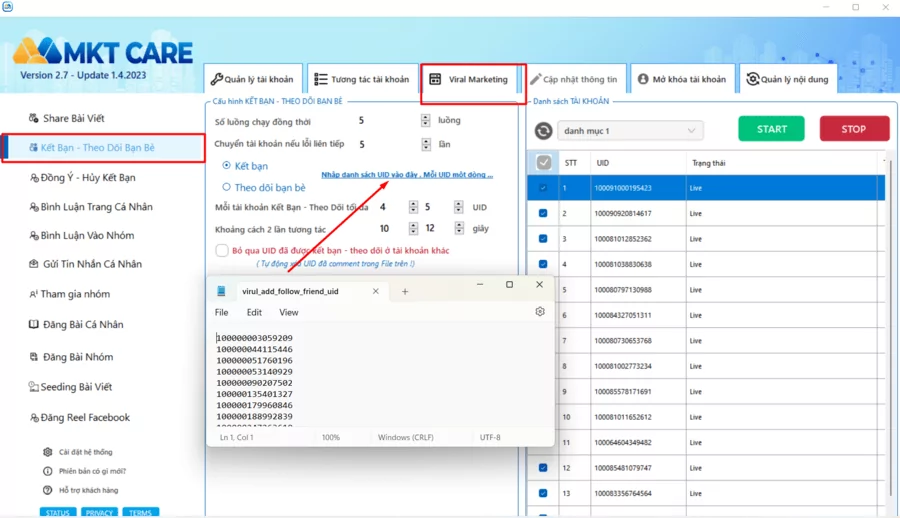Click UID 100081002773234 in account row 8
Screen dimensions: 900x518
[x=623, y=366]
